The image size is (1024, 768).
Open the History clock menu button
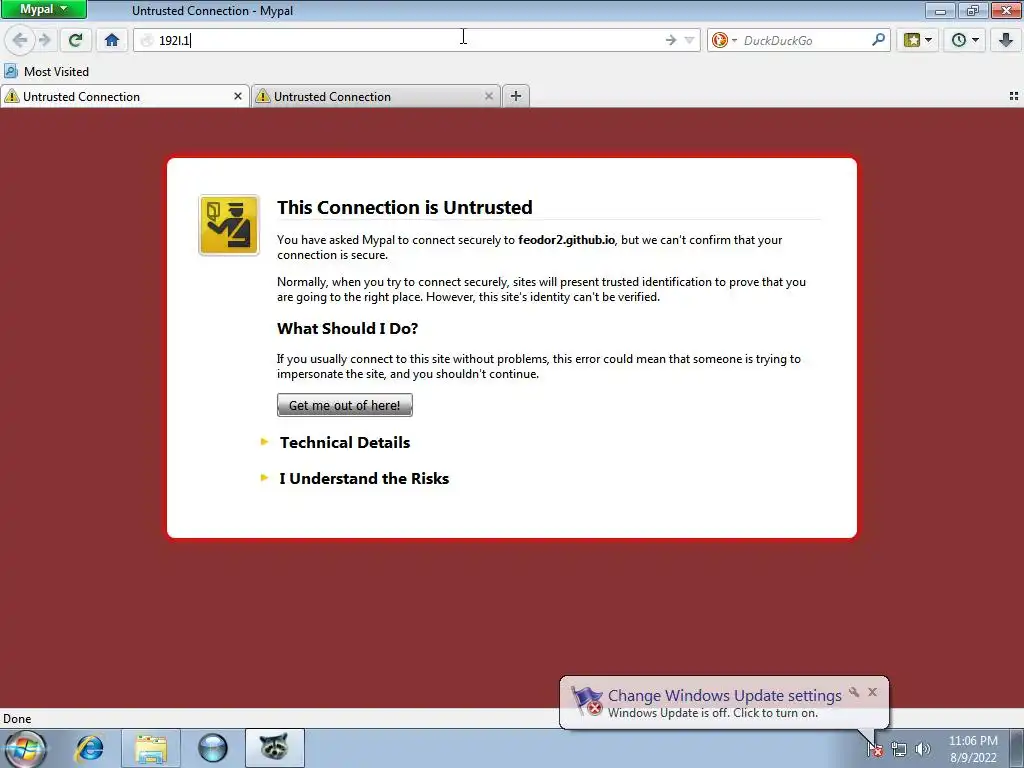(x=965, y=40)
